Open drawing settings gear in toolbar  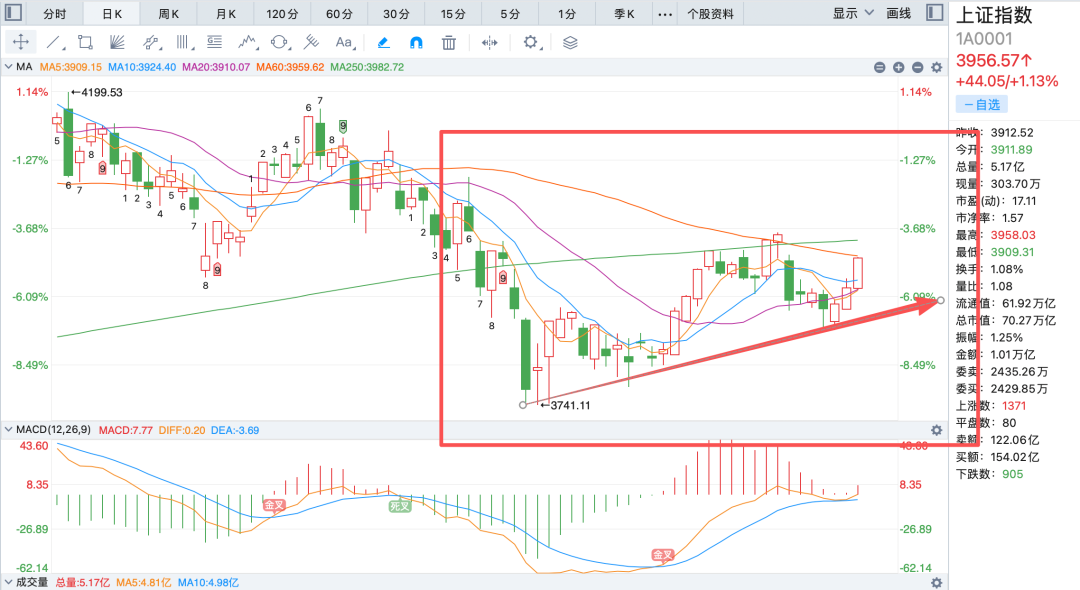[x=530, y=43]
